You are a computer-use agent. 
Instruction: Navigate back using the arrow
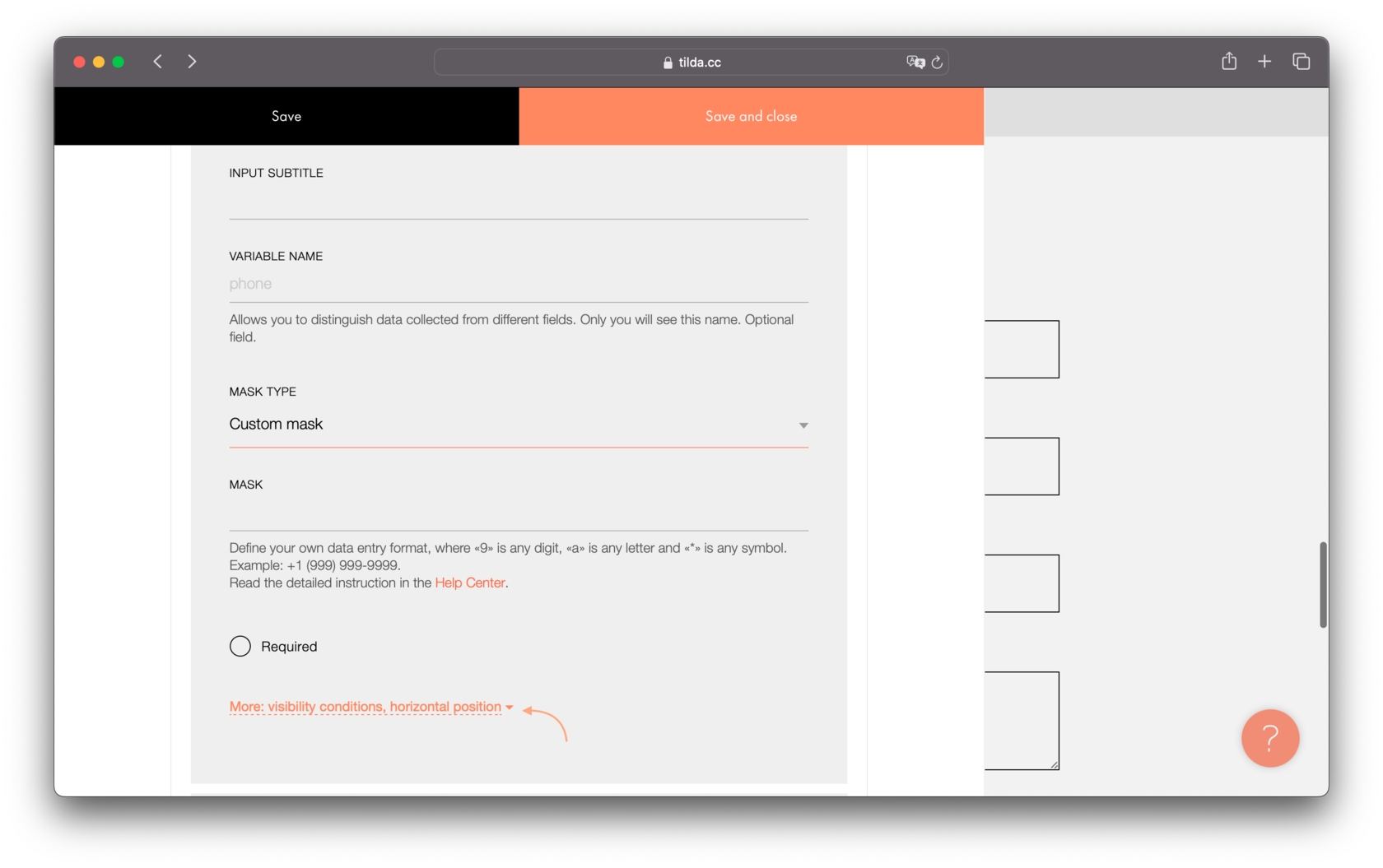157,61
